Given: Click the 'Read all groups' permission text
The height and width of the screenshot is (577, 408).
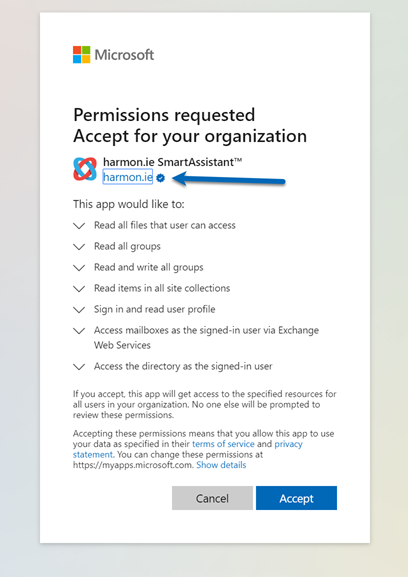Looking at the screenshot, I should coord(127,247).
